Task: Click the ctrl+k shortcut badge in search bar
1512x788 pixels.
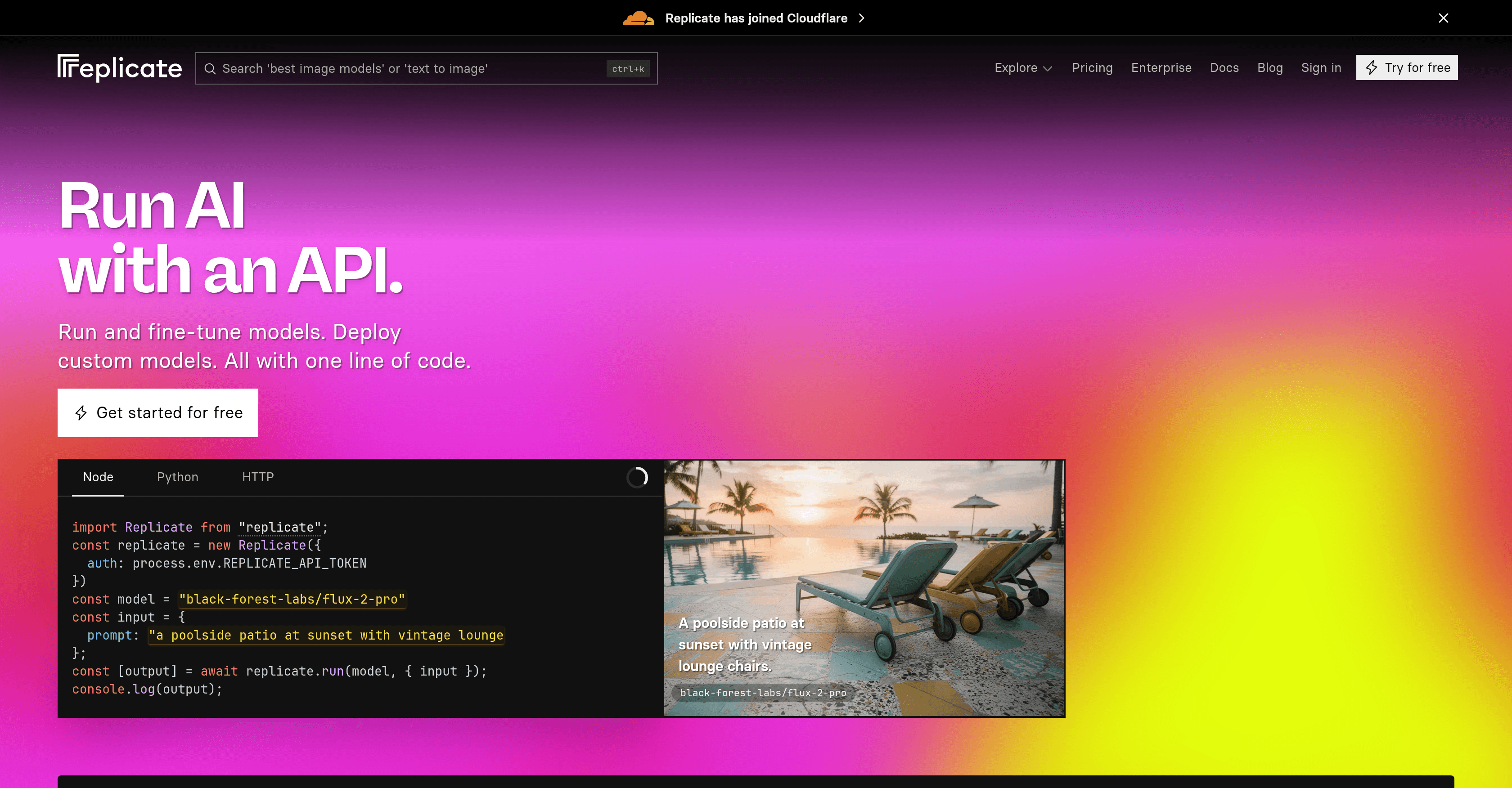Action: point(627,69)
